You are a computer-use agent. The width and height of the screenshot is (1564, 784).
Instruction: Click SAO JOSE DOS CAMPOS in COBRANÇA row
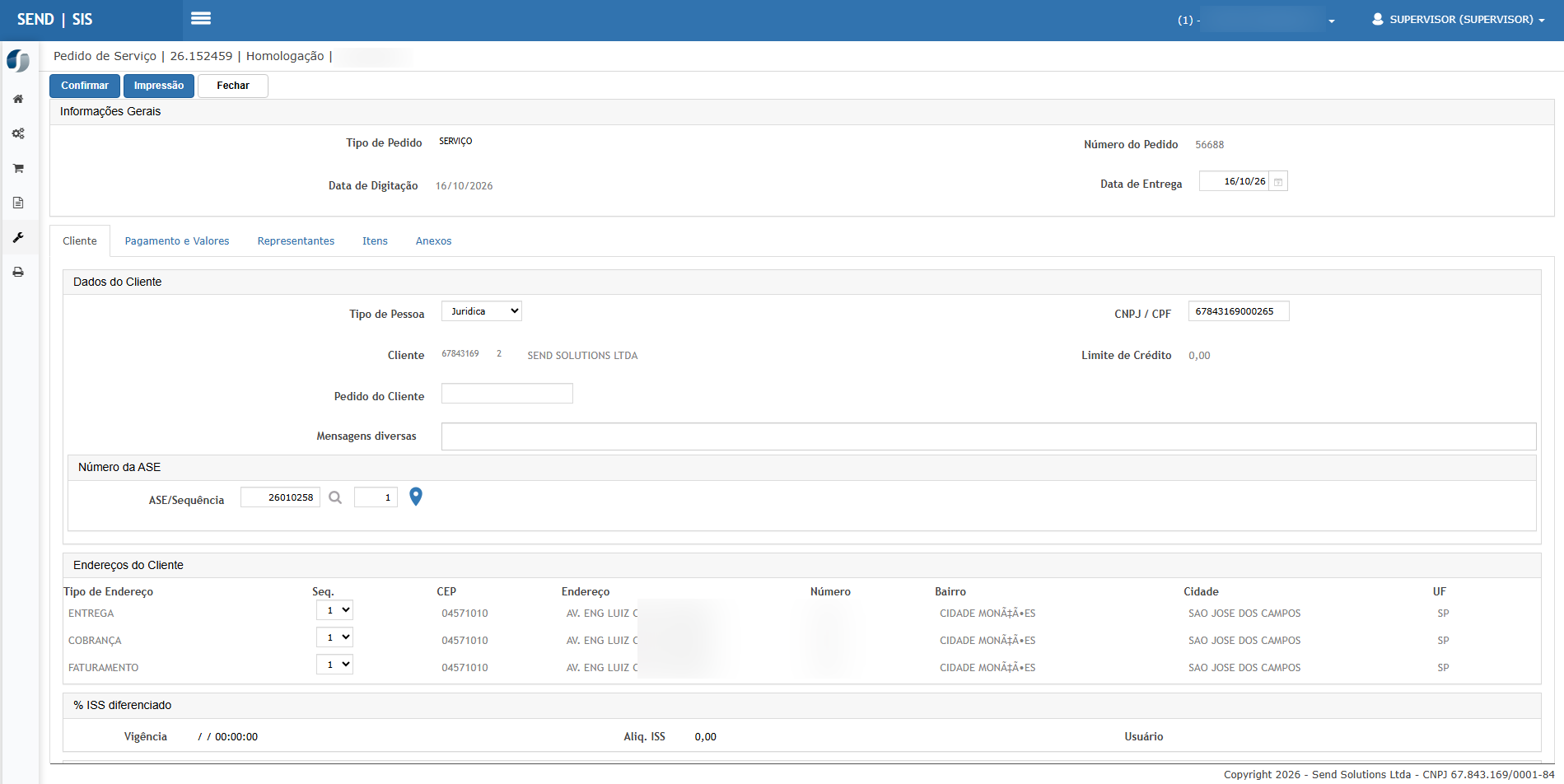1244,641
